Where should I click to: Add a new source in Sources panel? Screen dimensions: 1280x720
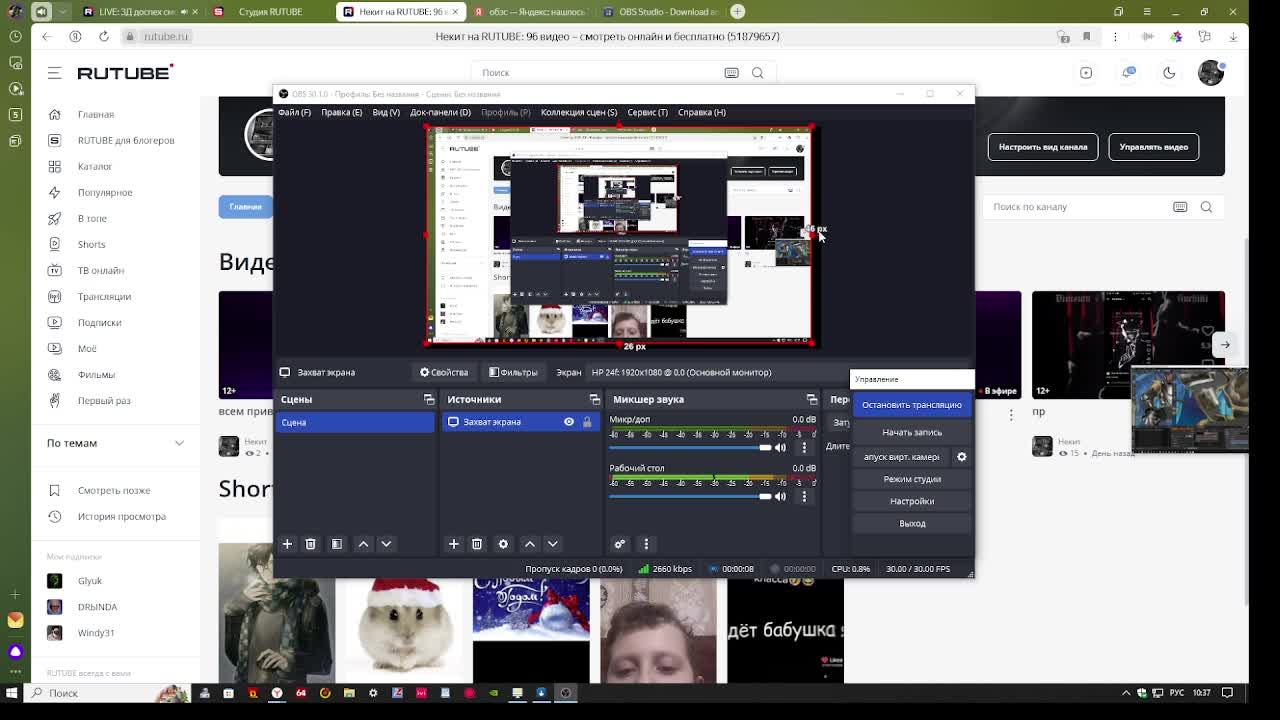(453, 544)
